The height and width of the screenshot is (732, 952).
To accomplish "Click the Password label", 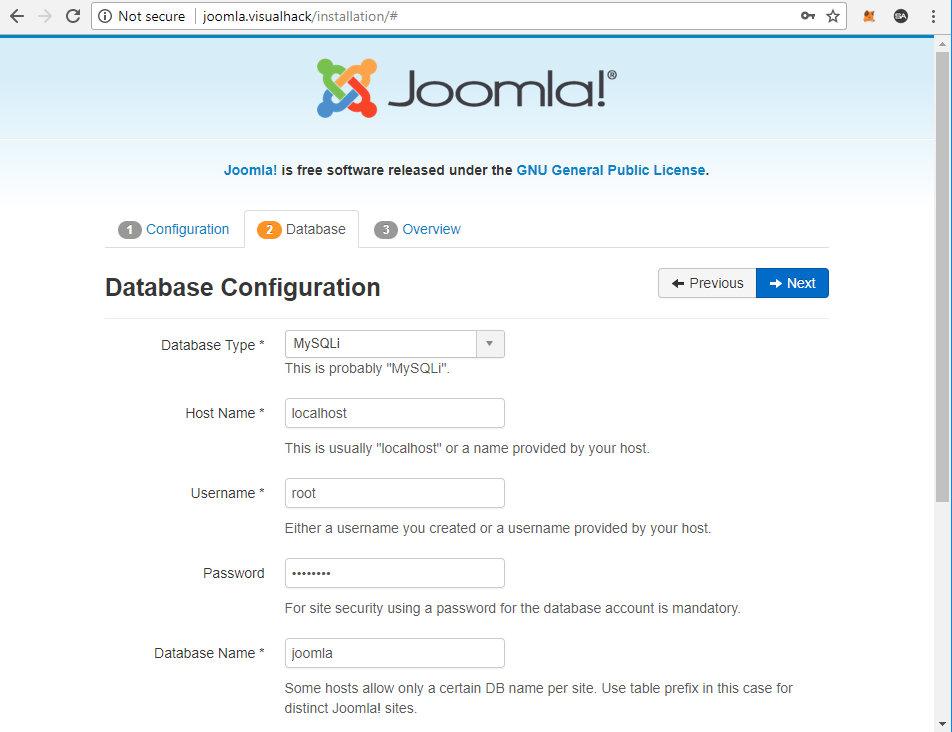I will pyautogui.click(x=234, y=574).
